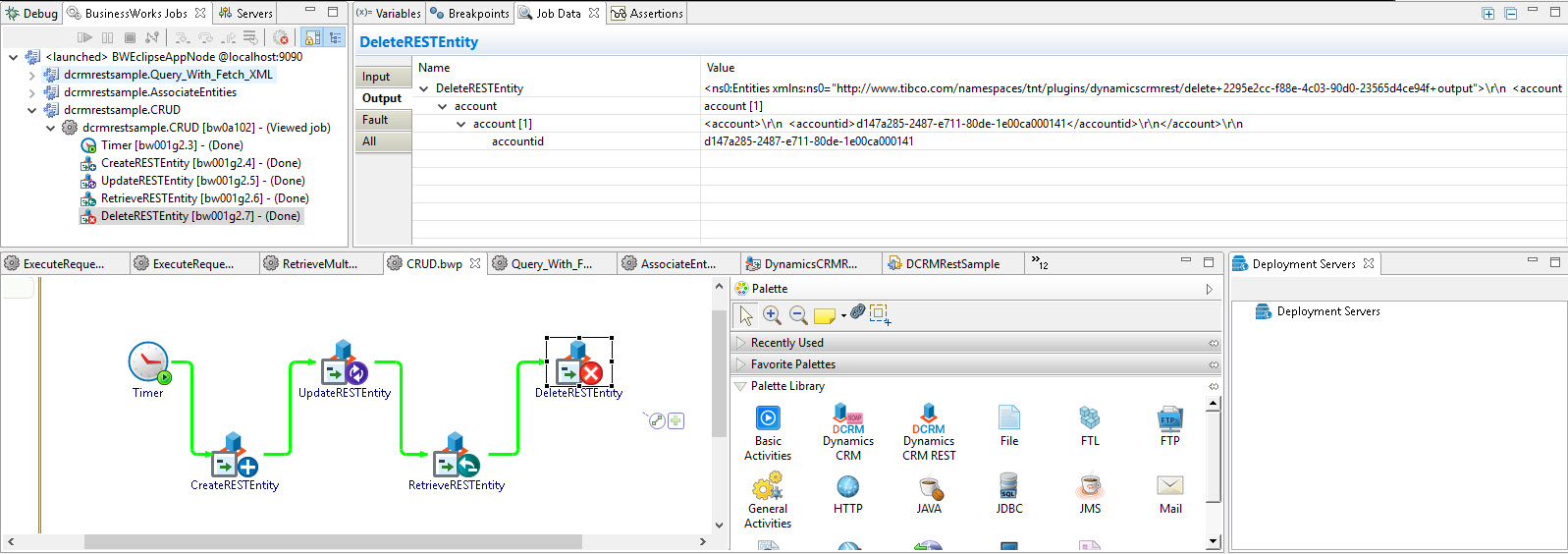This screenshot has width=1568, height=554.
Task: Open the General Activities palette
Action: 768,500
